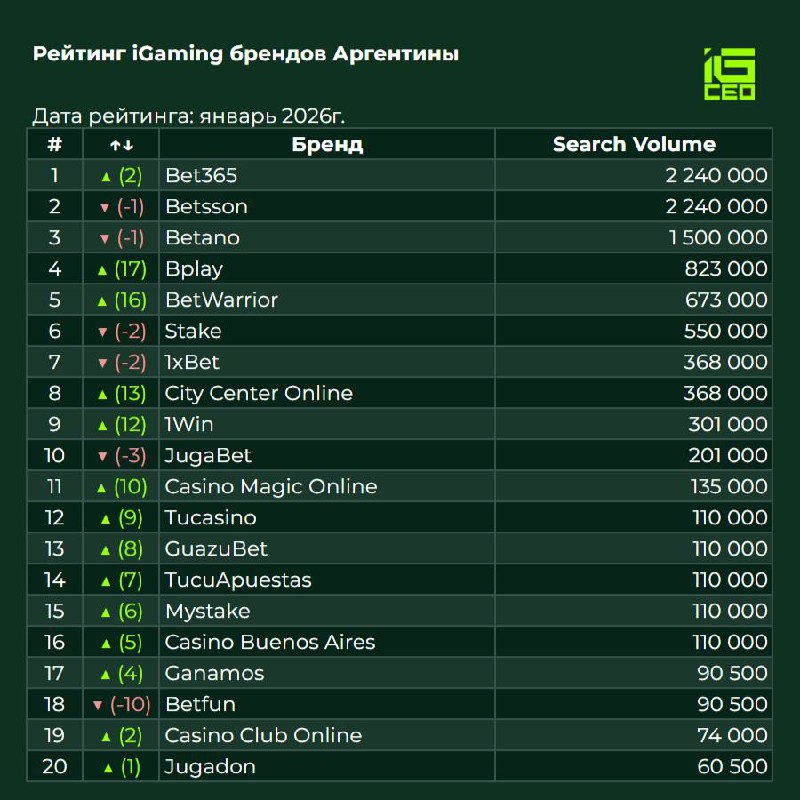Click Casino Magic Online entry
Screen dimensions: 800x800
point(271,487)
